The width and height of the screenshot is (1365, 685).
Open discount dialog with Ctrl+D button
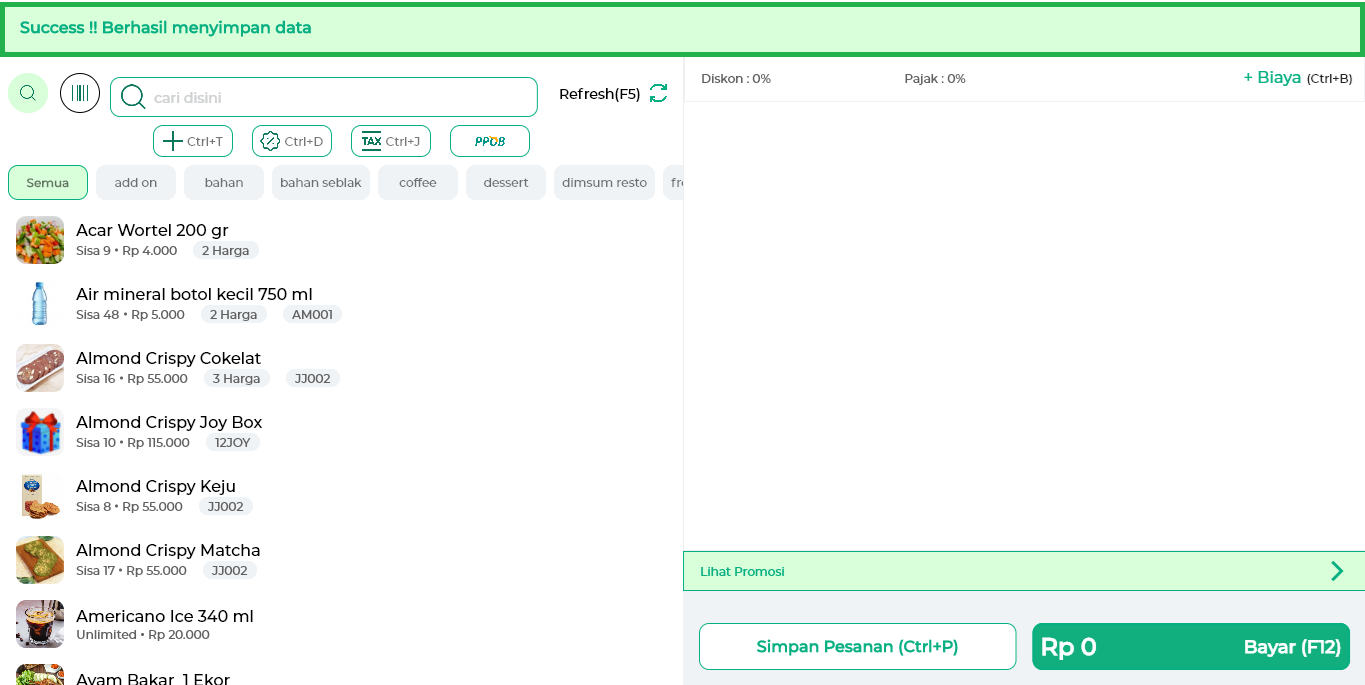click(292, 141)
